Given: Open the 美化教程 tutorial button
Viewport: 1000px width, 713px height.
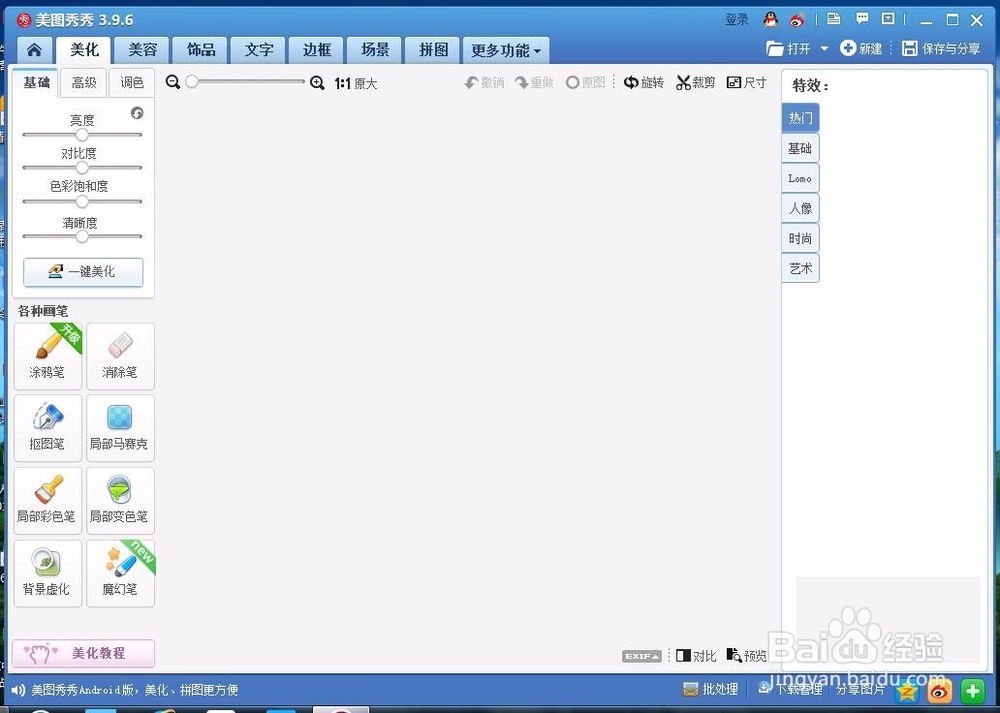Looking at the screenshot, I should (83, 654).
